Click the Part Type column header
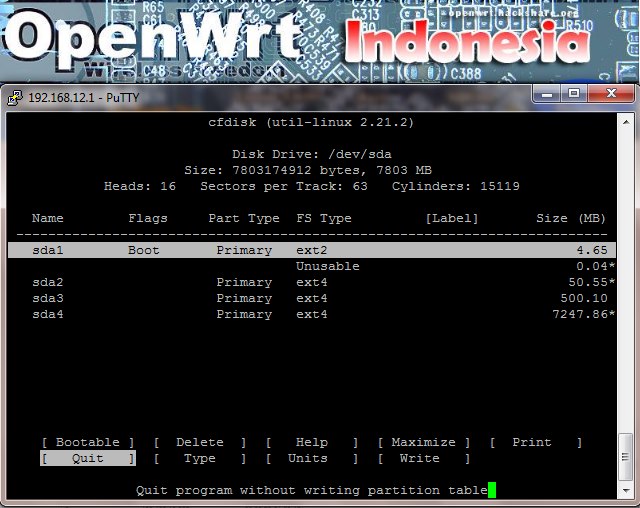The height and width of the screenshot is (508, 640). tap(244, 218)
